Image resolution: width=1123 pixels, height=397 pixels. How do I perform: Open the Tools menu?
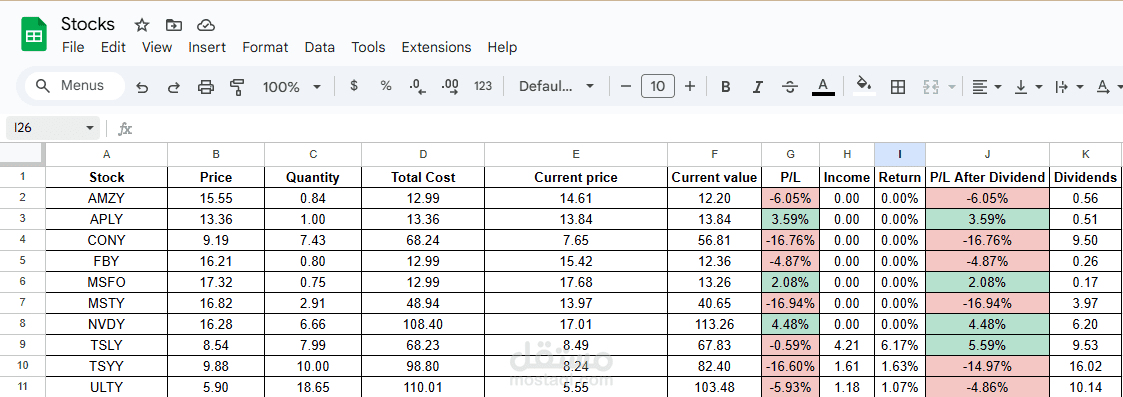click(x=368, y=47)
